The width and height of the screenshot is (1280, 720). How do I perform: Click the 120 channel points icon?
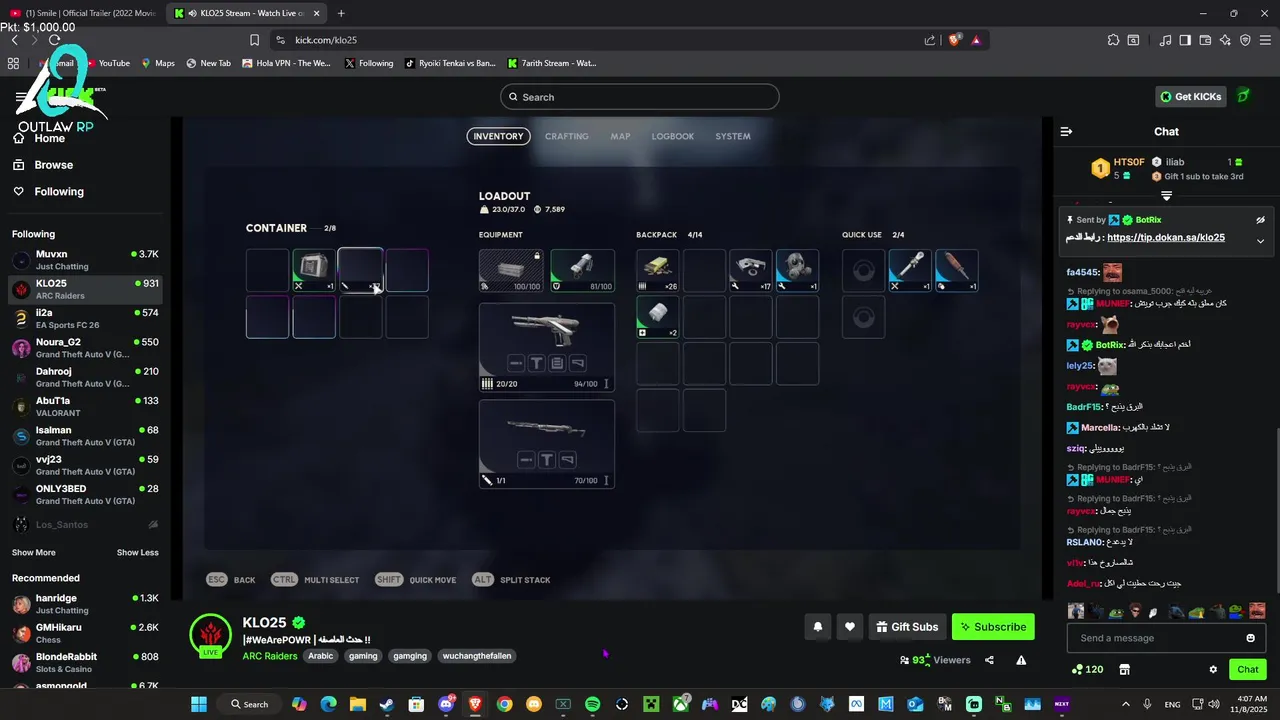(x=1087, y=669)
